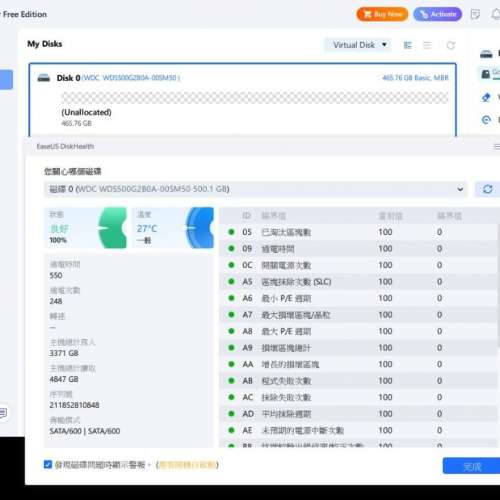
Task: Click the green status dot of row AD
Action: click(231, 414)
